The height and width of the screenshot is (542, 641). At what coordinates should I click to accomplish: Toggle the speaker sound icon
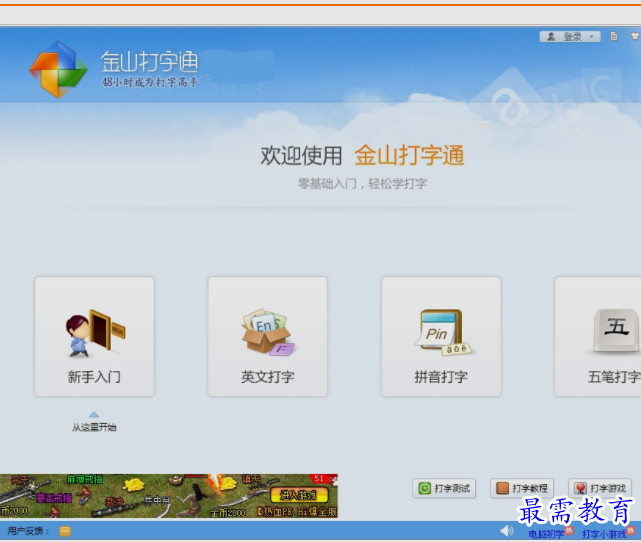pyautogui.click(x=507, y=531)
